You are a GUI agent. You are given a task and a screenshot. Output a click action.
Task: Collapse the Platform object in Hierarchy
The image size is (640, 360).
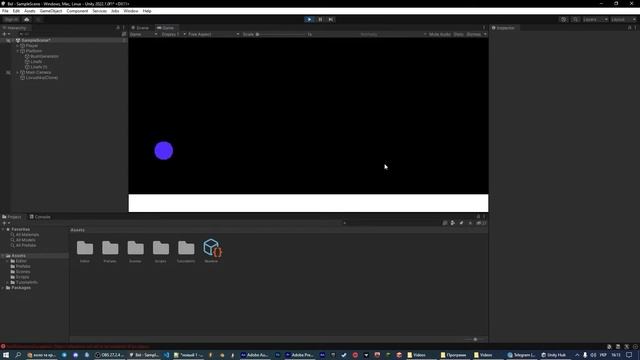point(18,51)
